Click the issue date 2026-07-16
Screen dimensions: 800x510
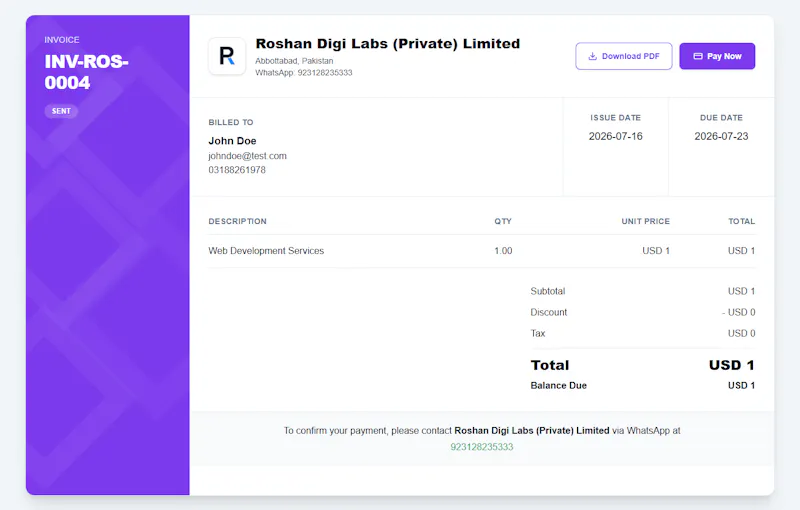[x=615, y=136]
